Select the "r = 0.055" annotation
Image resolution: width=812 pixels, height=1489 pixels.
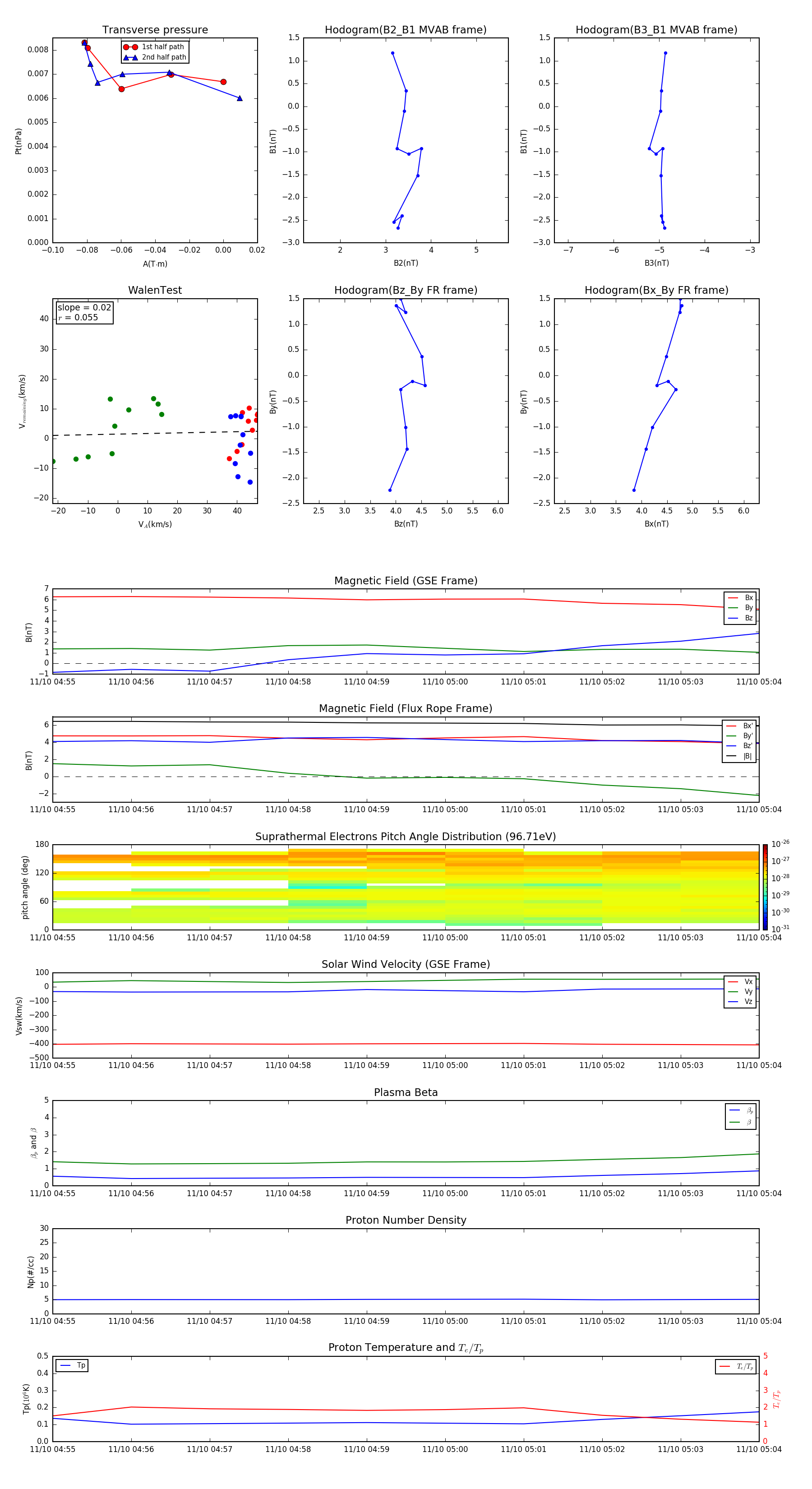point(78,317)
